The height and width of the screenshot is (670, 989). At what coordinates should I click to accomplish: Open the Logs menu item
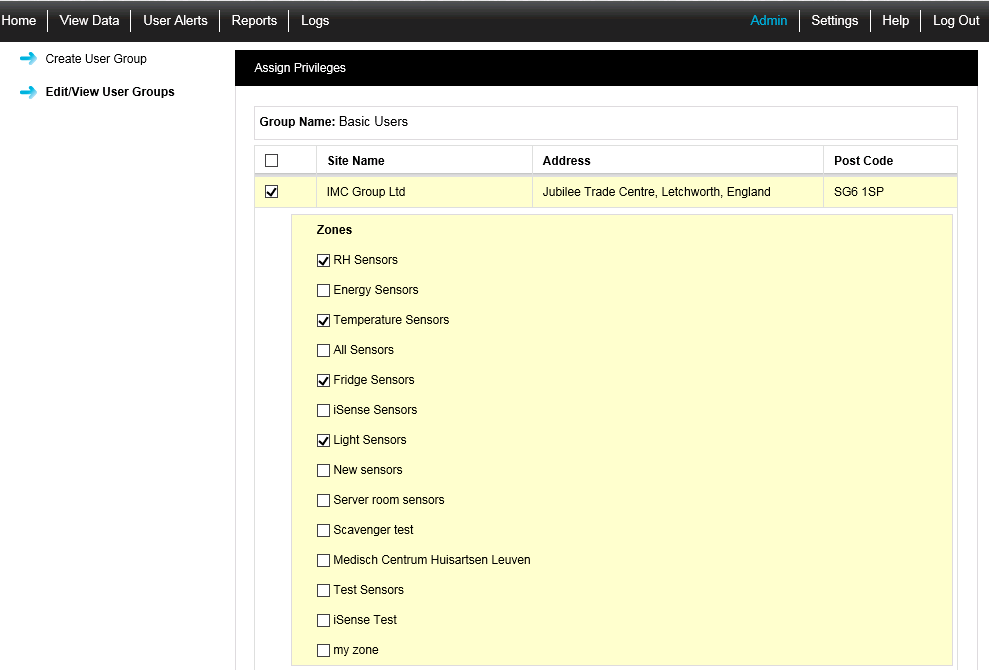coord(315,20)
